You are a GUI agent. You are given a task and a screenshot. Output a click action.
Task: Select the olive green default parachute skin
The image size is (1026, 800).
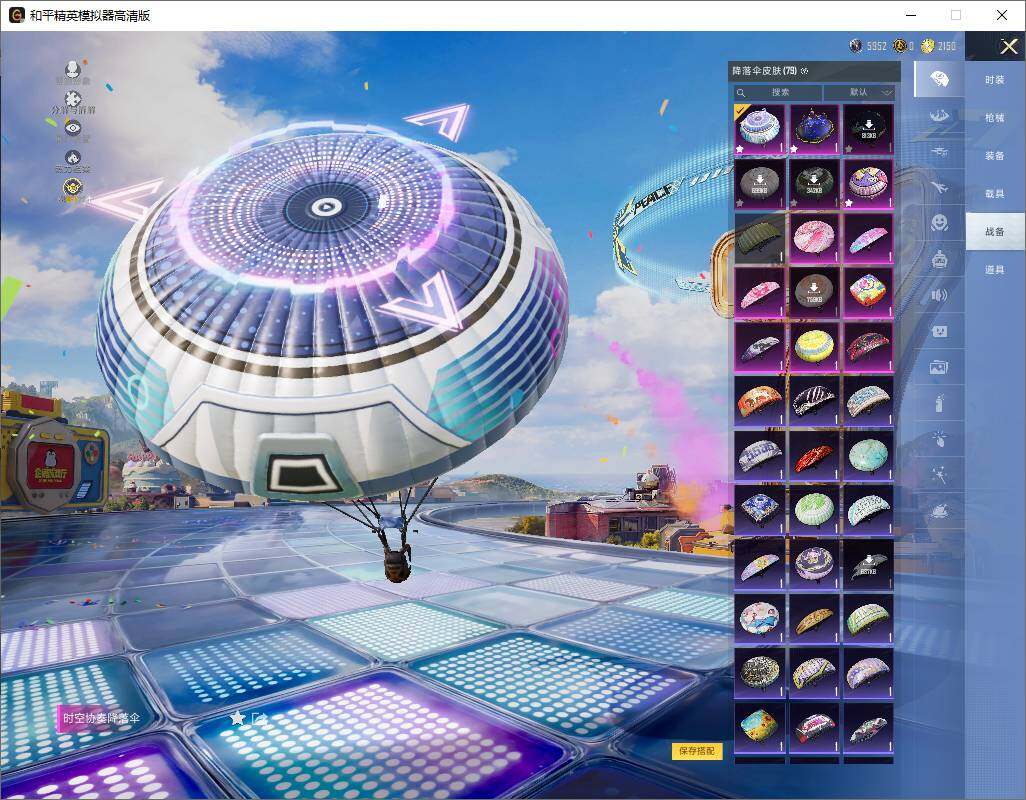760,237
